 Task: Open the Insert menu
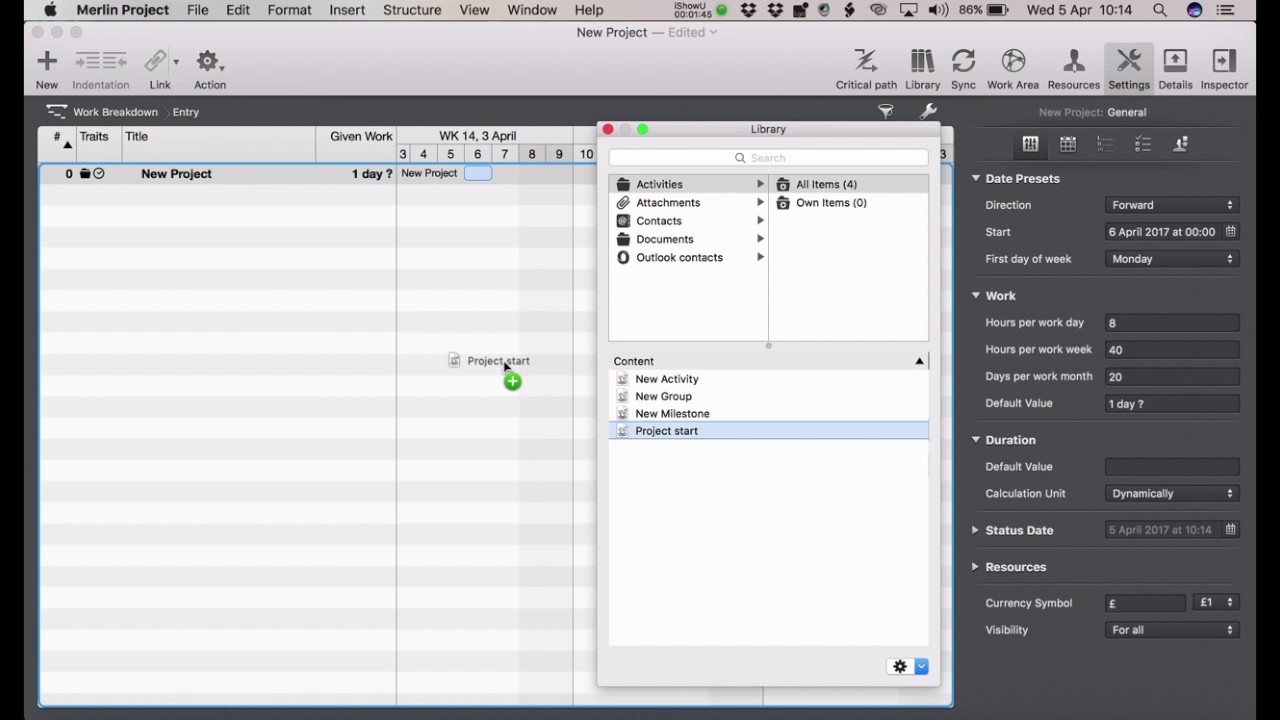tap(347, 10)
